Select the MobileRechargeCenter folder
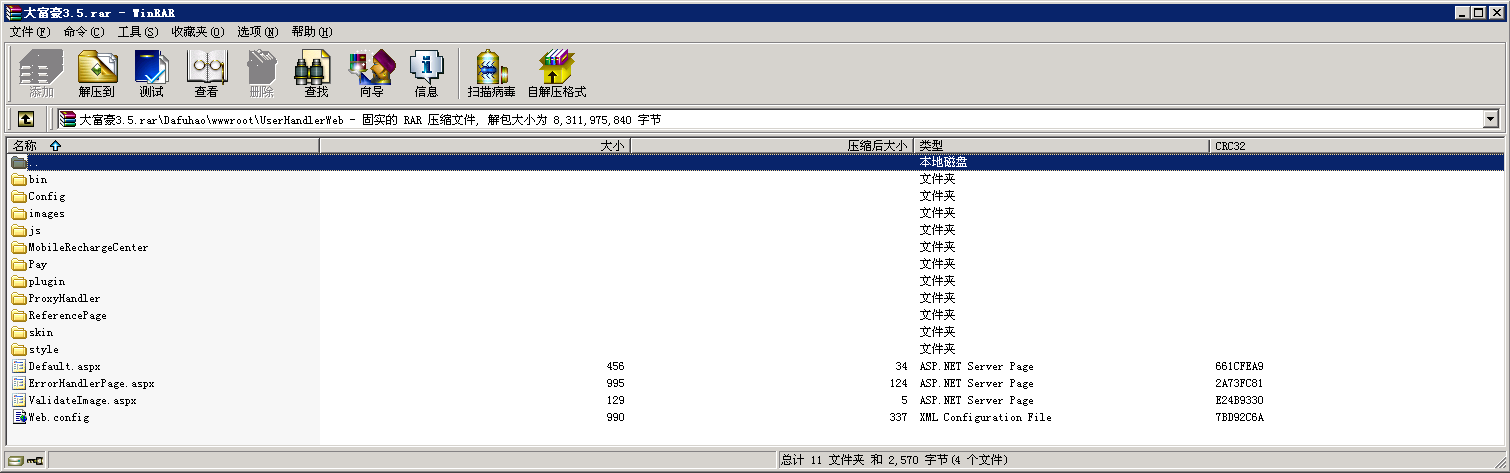This screenshot has height=473, width=1510. coord(87,247)
